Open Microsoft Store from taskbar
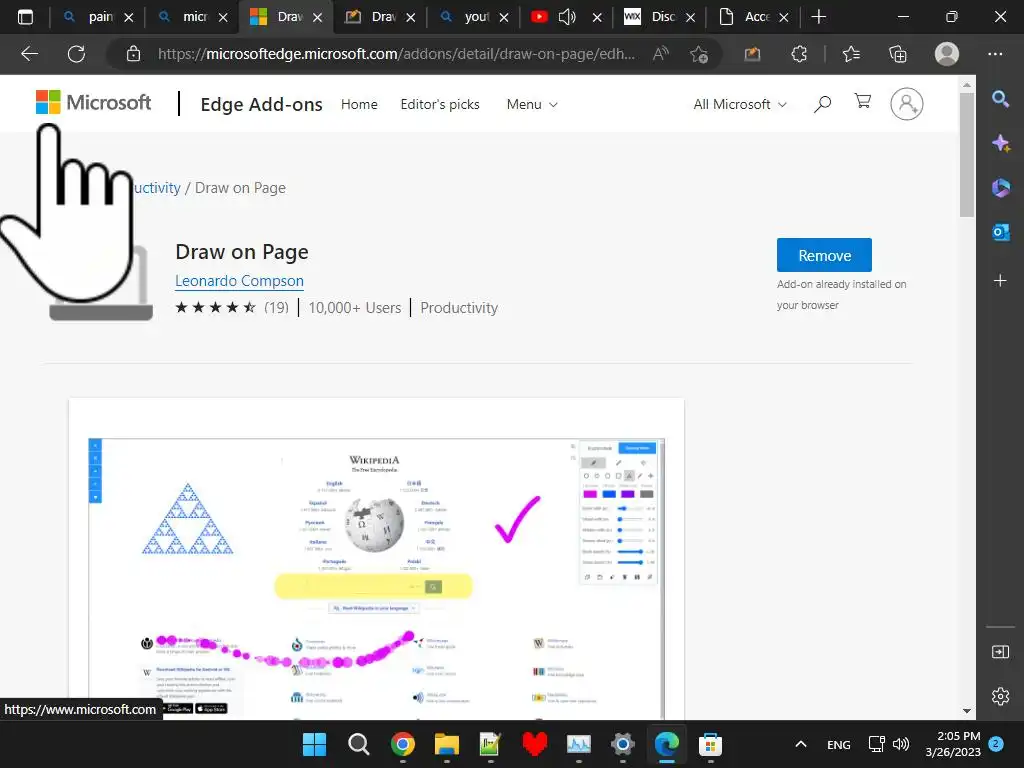 [x=710, y=744]
